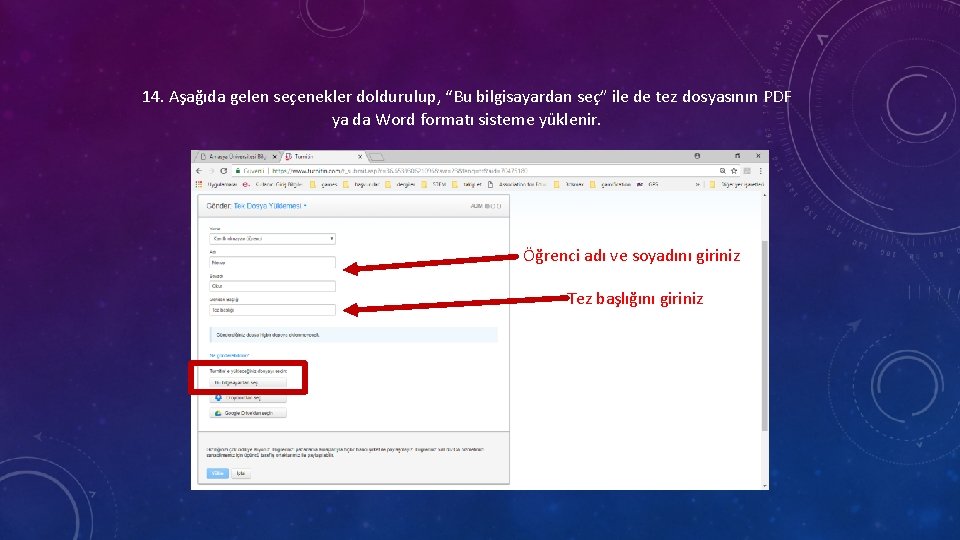Reload the Turnitin page

[x=223, y=171]
